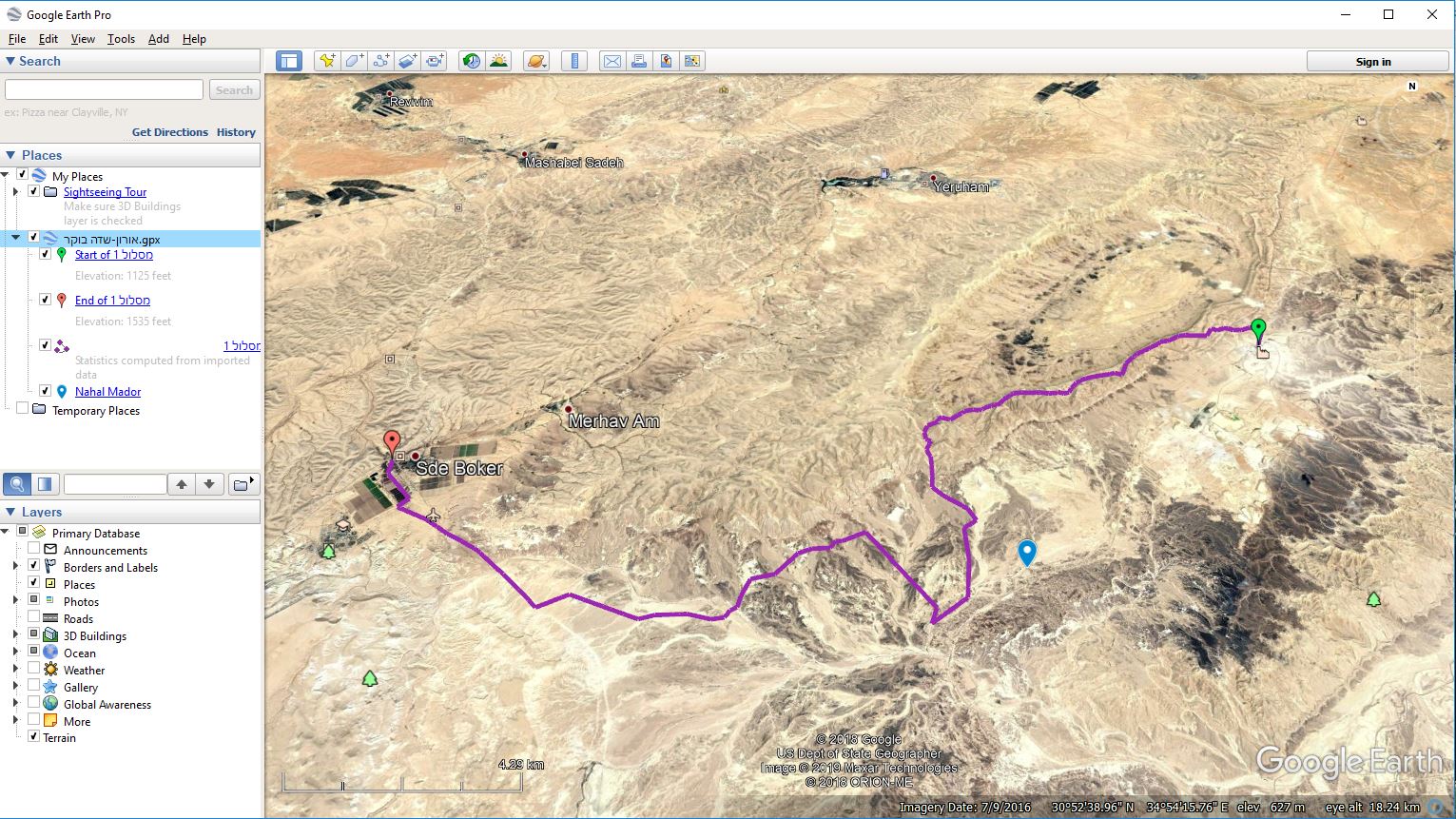
Task: Collapse the Places panel header triangle
Action: pos(10,155)
